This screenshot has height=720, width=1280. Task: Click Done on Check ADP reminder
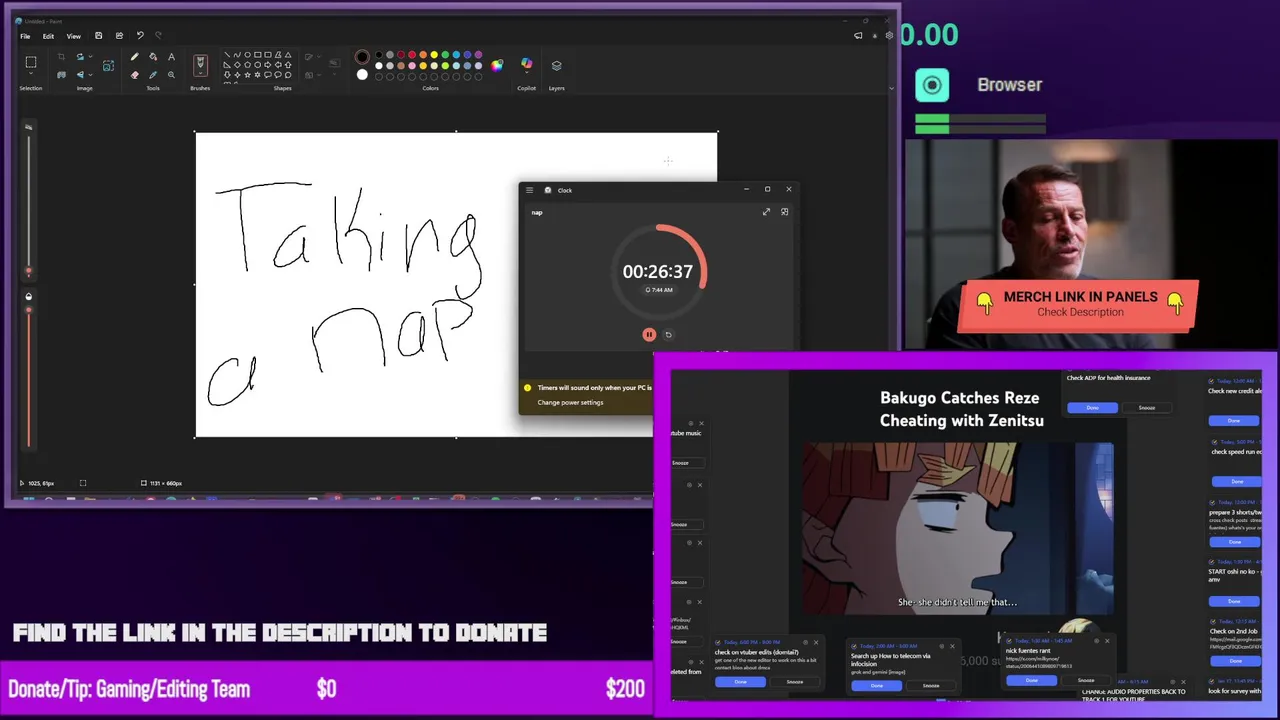pos(1092,407)
